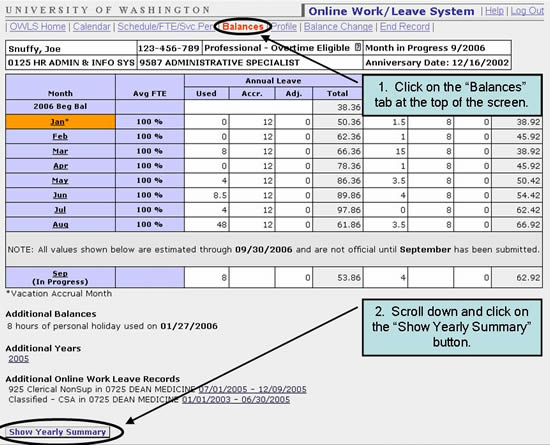This screenshot has height=445, width=550.
Task: Open the Mar month link
Action: 60,151
